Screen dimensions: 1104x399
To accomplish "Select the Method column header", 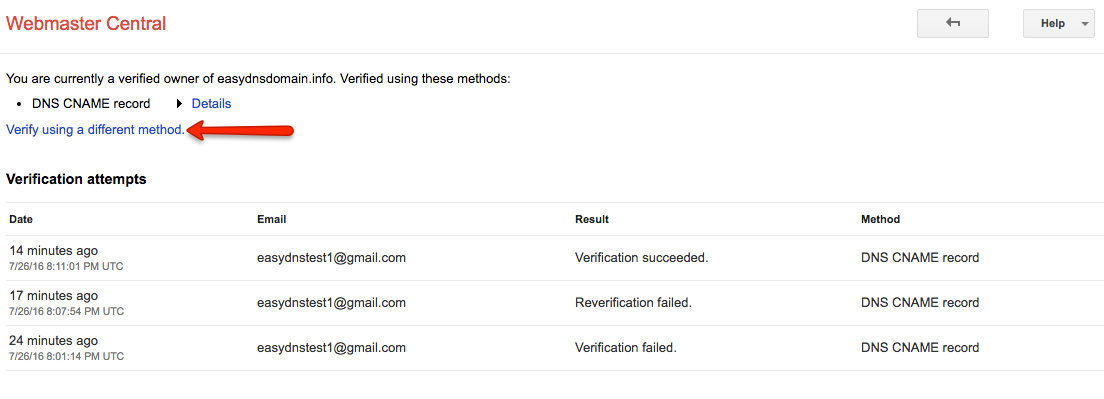I will 880,220.
